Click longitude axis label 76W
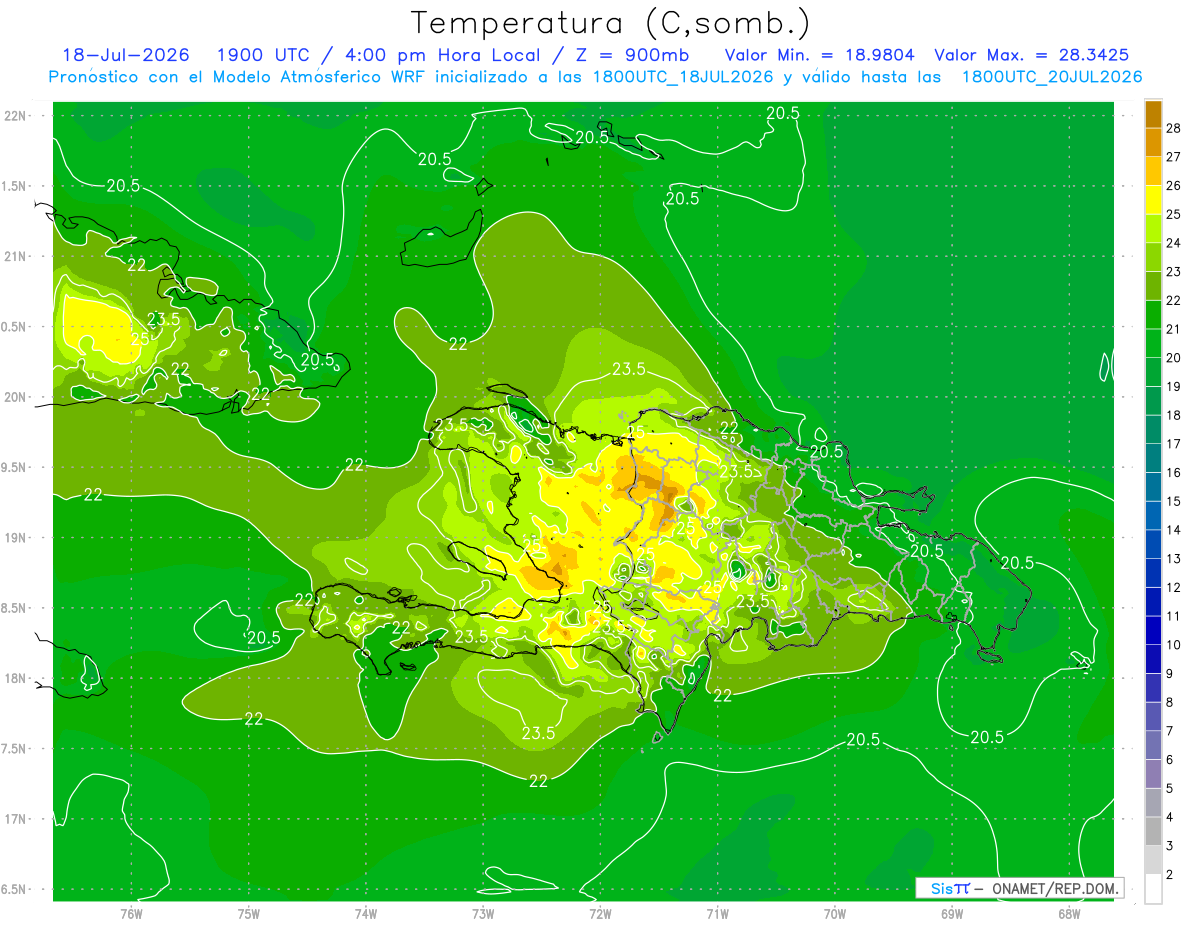The width and height of the screenshot is (1200, 927). 131,913
